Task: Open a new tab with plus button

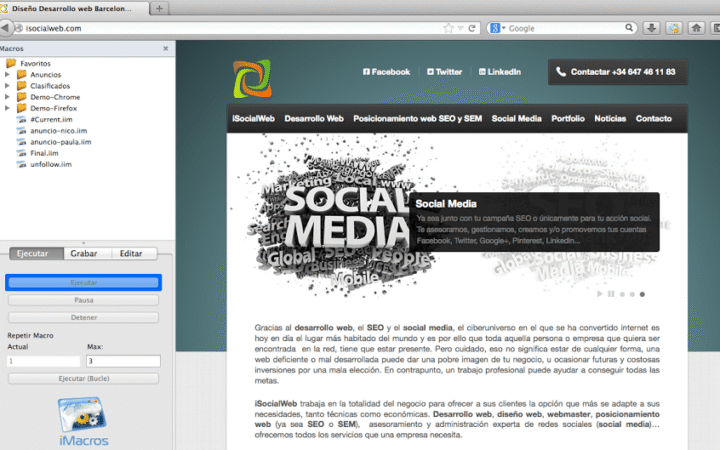Action: click(x=159, y=8)
